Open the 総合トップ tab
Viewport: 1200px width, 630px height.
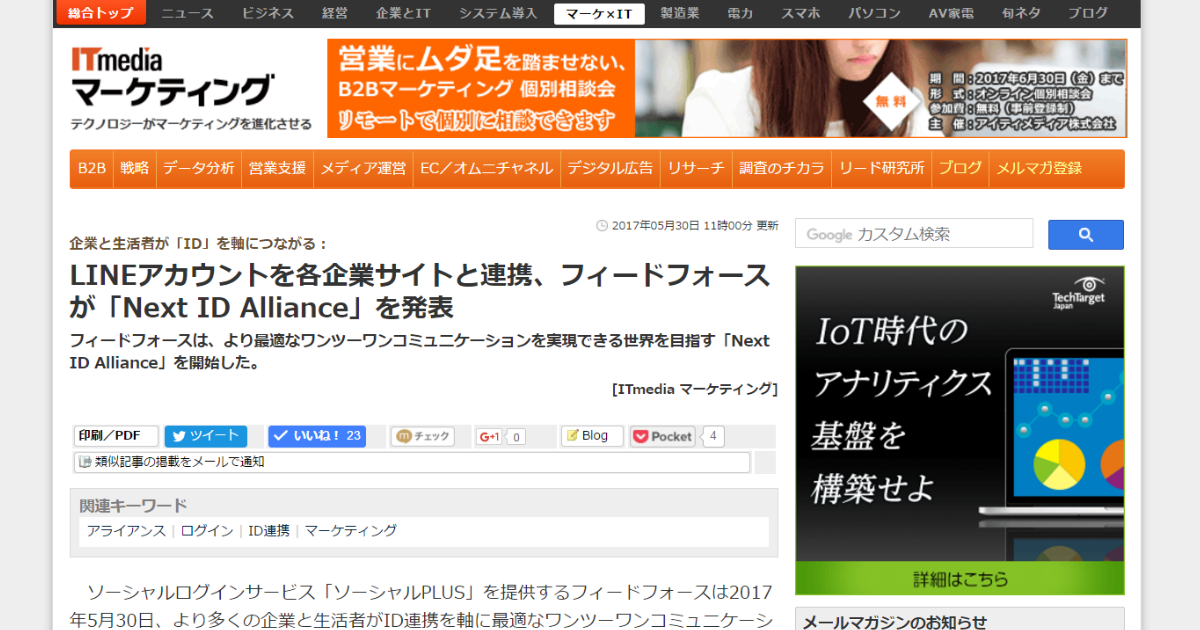101,13
